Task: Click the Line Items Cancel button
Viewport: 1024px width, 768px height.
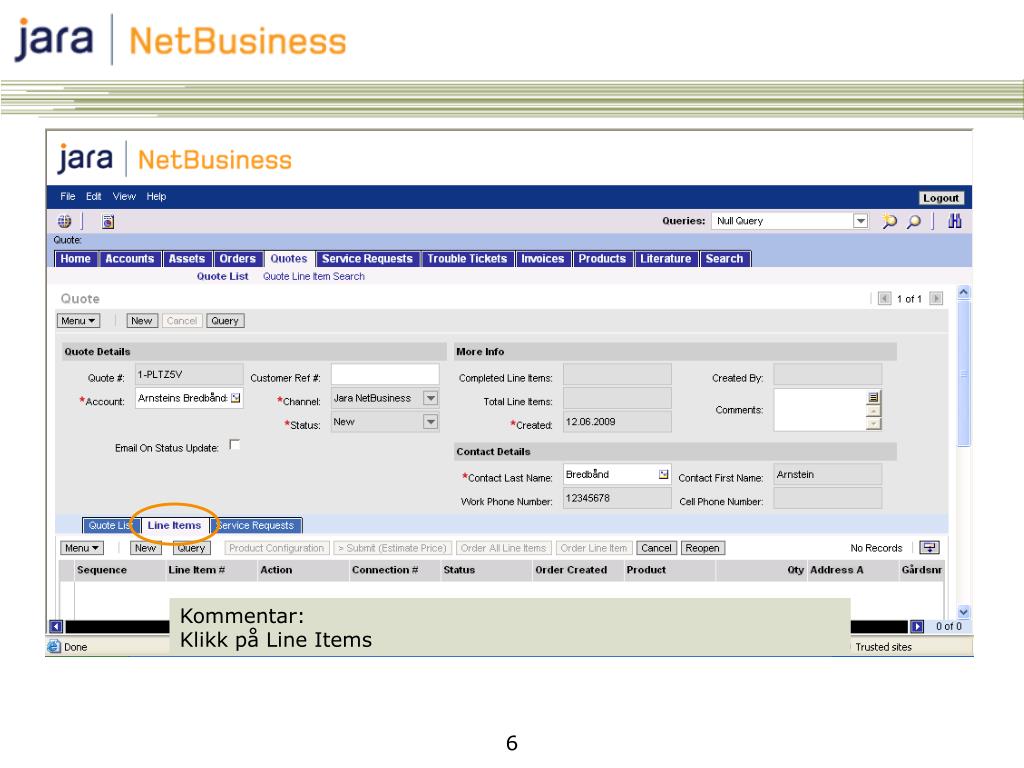Action: coord(656,548)
